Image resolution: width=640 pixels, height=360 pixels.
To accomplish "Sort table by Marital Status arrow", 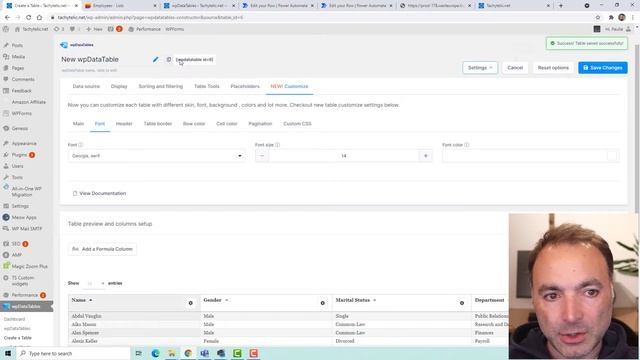I will click(x=374, y=300).
